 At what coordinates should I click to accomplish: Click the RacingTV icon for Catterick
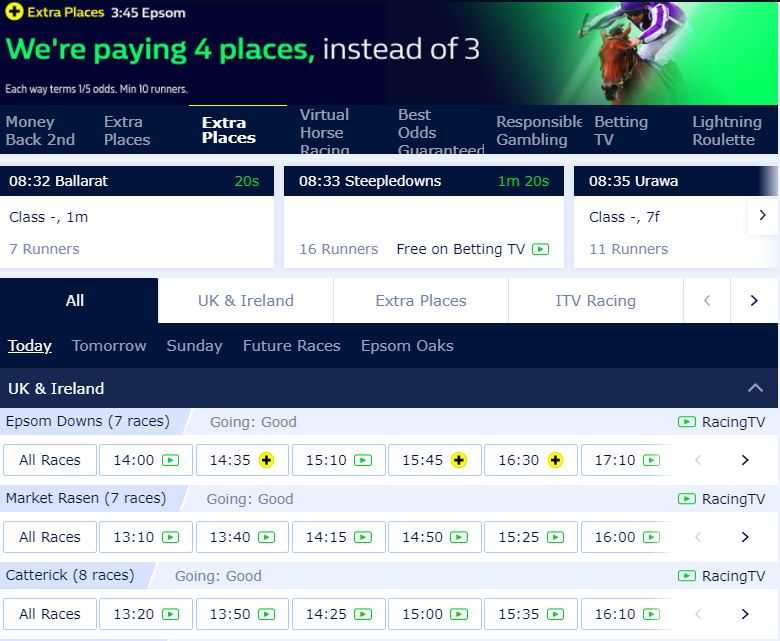point(686,576)
